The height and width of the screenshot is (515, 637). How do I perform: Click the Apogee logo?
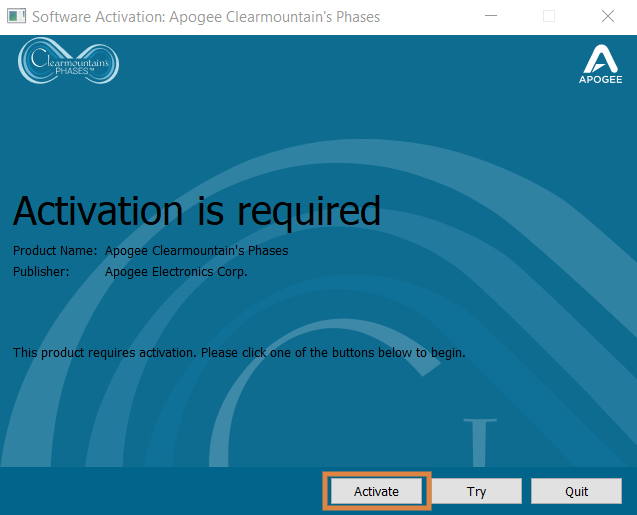click(x=600, y=65)
